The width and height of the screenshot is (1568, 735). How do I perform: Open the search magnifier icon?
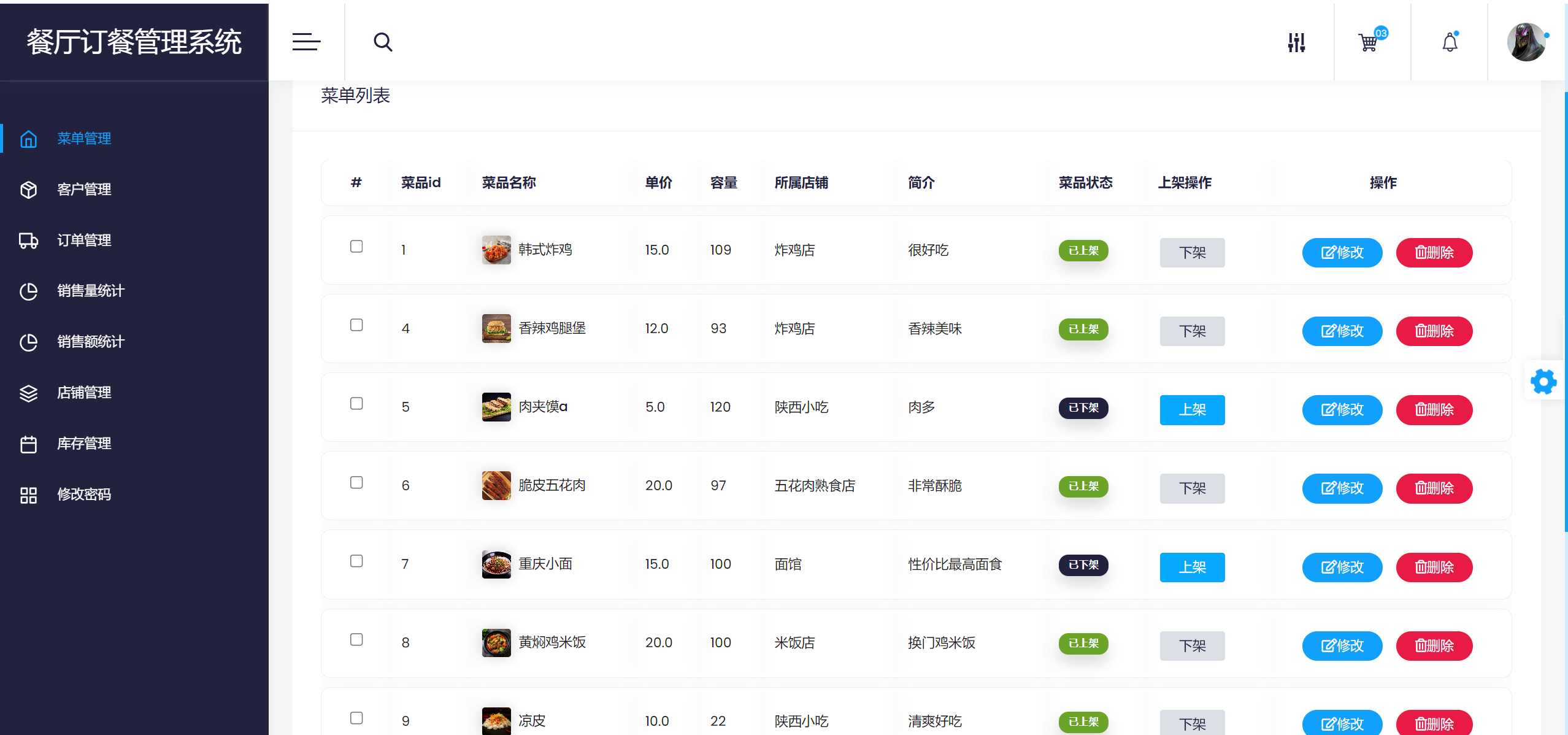(x=383, y=42)
